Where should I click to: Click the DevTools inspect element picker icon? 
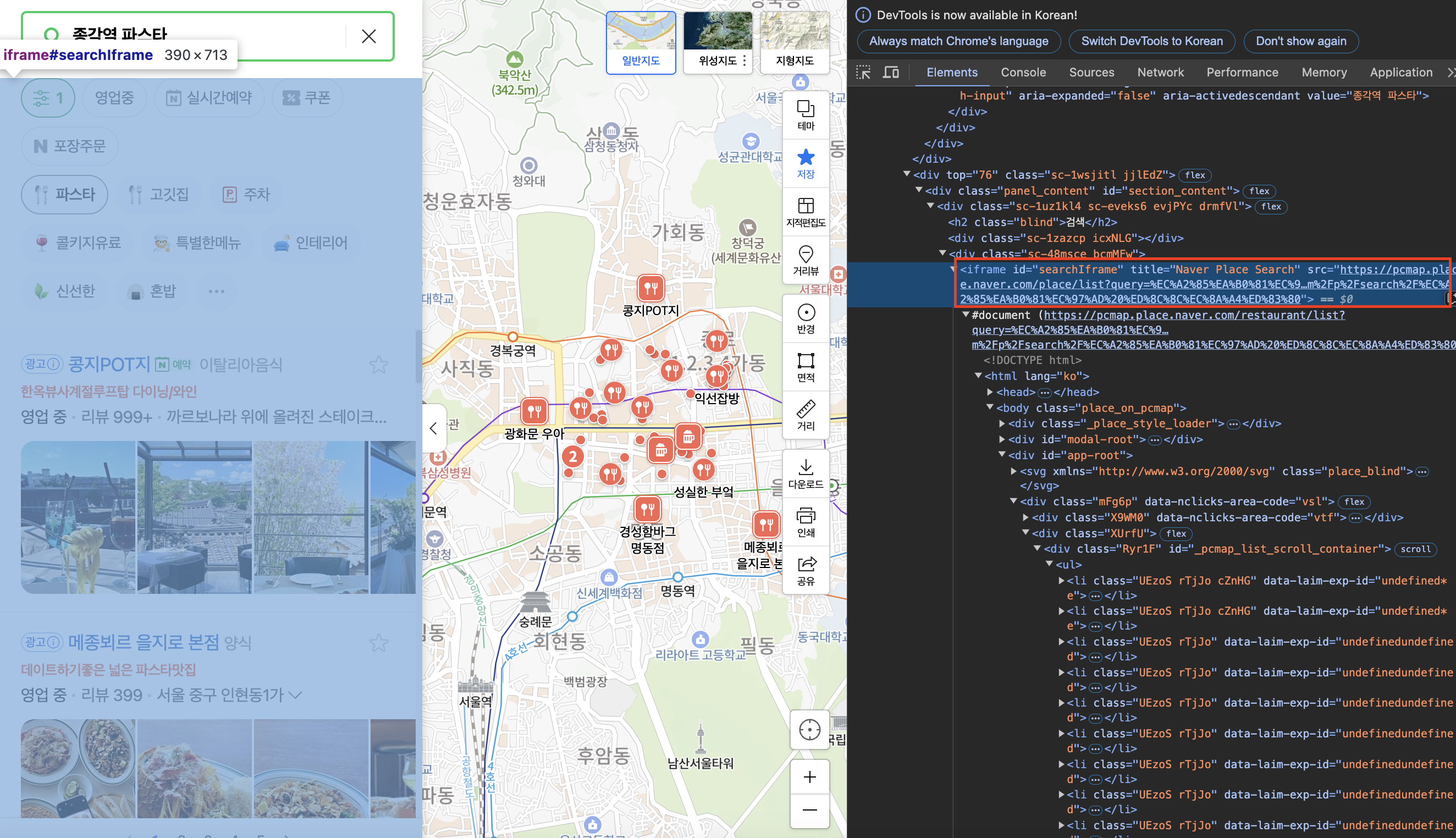[863, 73]
